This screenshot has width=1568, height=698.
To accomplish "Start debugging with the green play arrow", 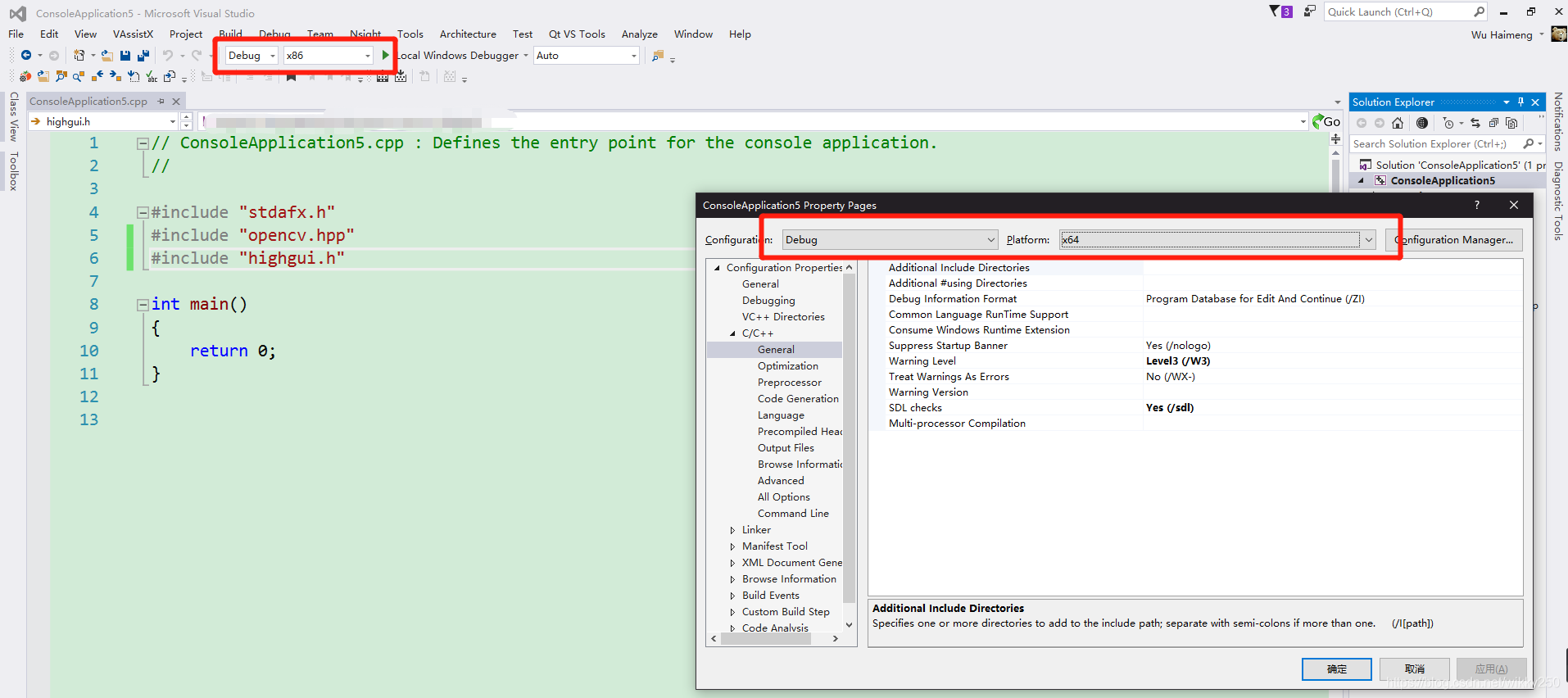I will [386, 55].
